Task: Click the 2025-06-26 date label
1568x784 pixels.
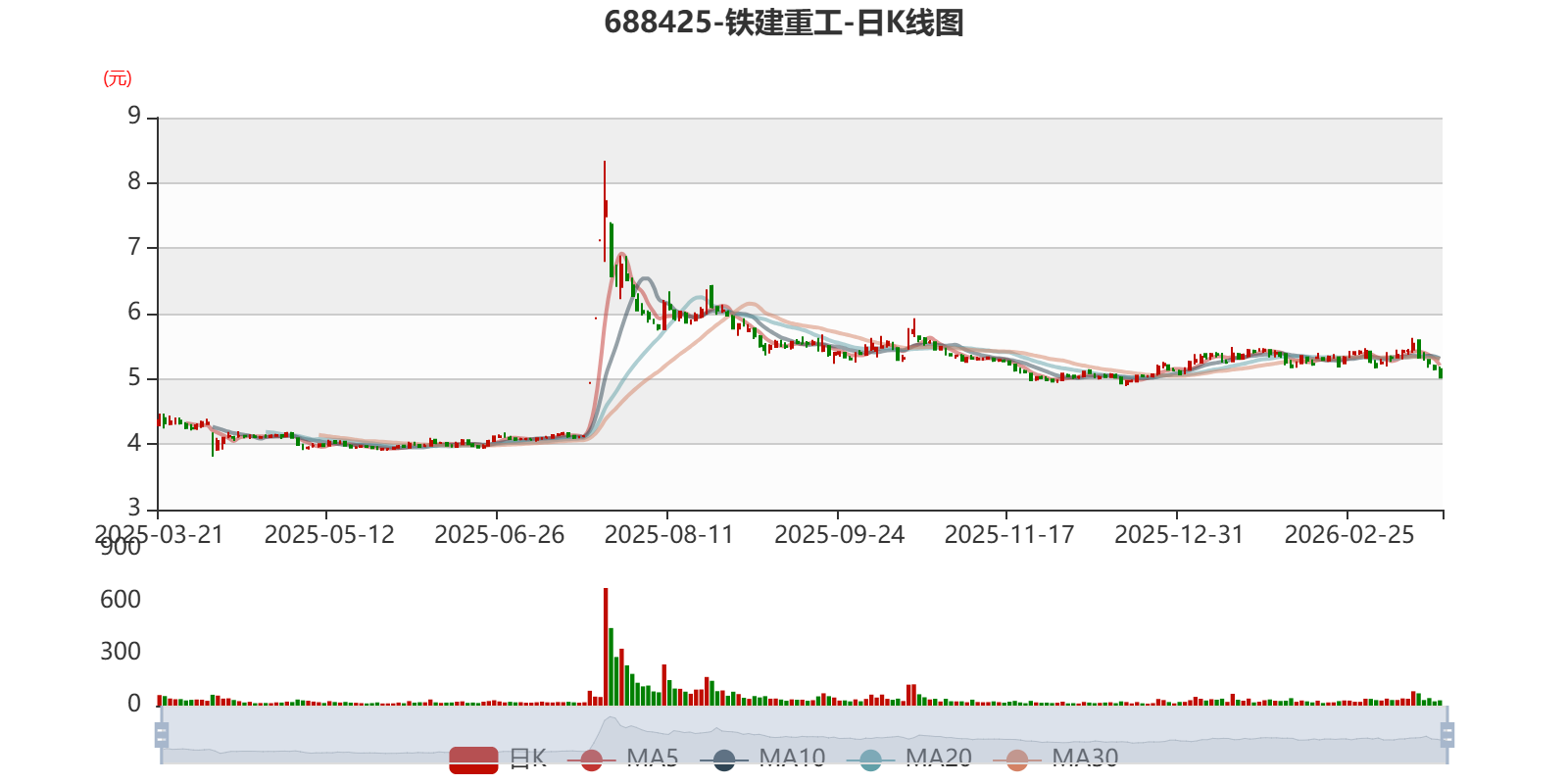Action: tap(499, 534)
